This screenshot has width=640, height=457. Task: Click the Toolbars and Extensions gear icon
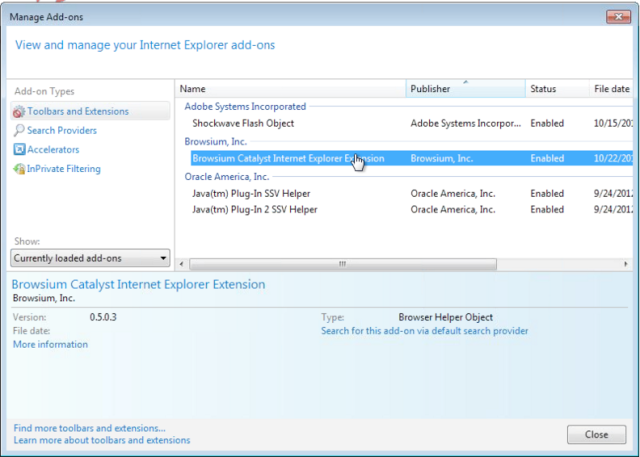(19, 111)
